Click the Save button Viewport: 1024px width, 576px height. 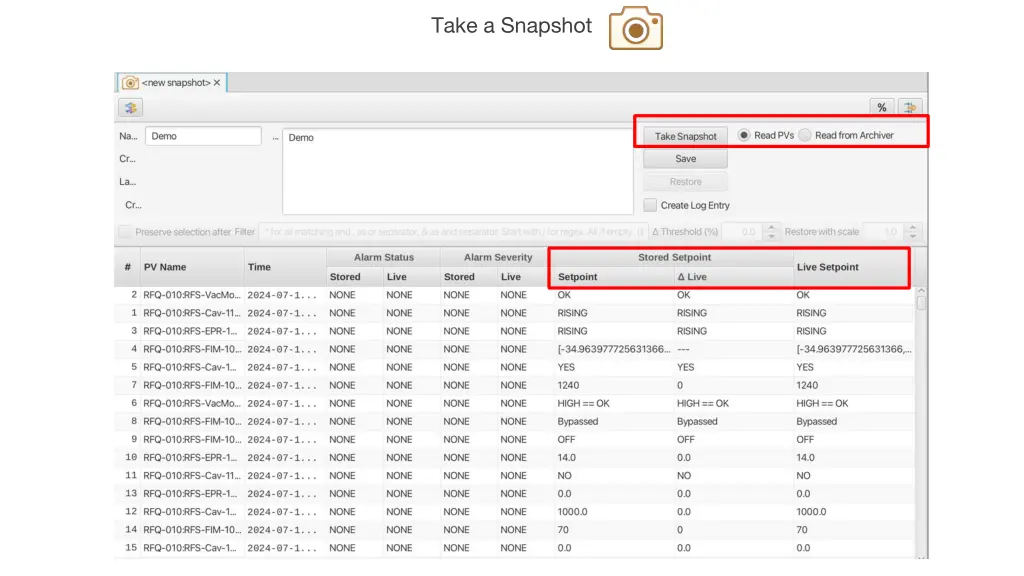pos(685,159)
